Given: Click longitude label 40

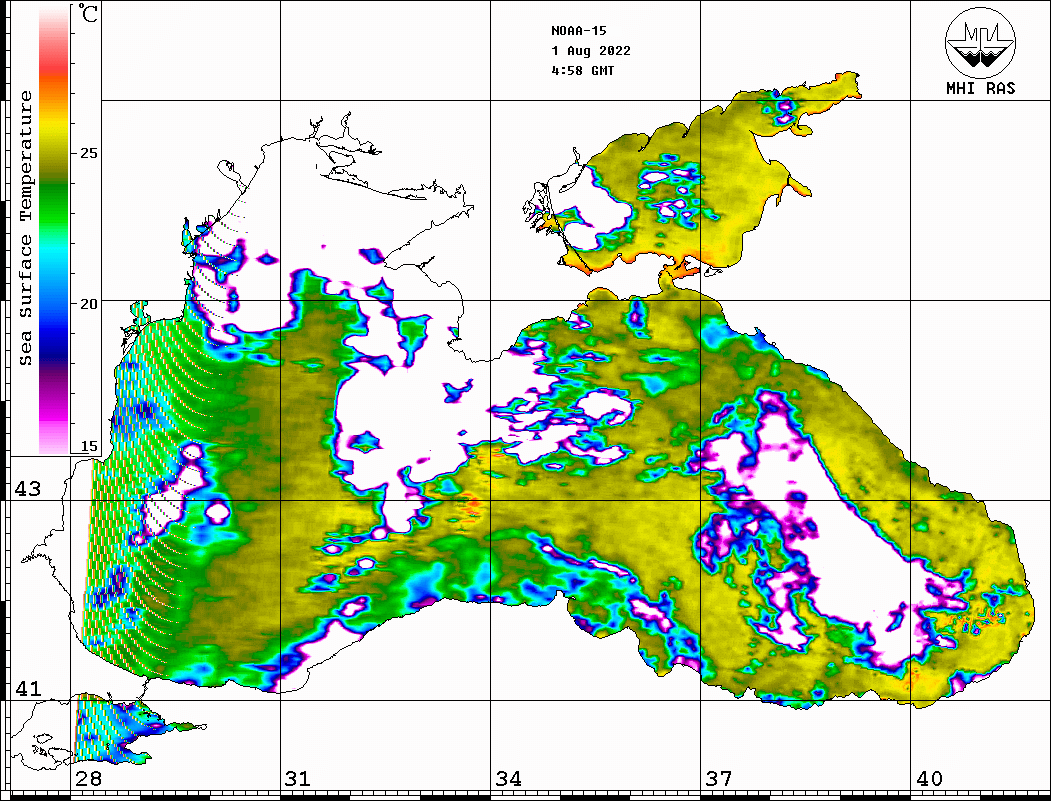Looking at the screenshot, I should (929, 779).
